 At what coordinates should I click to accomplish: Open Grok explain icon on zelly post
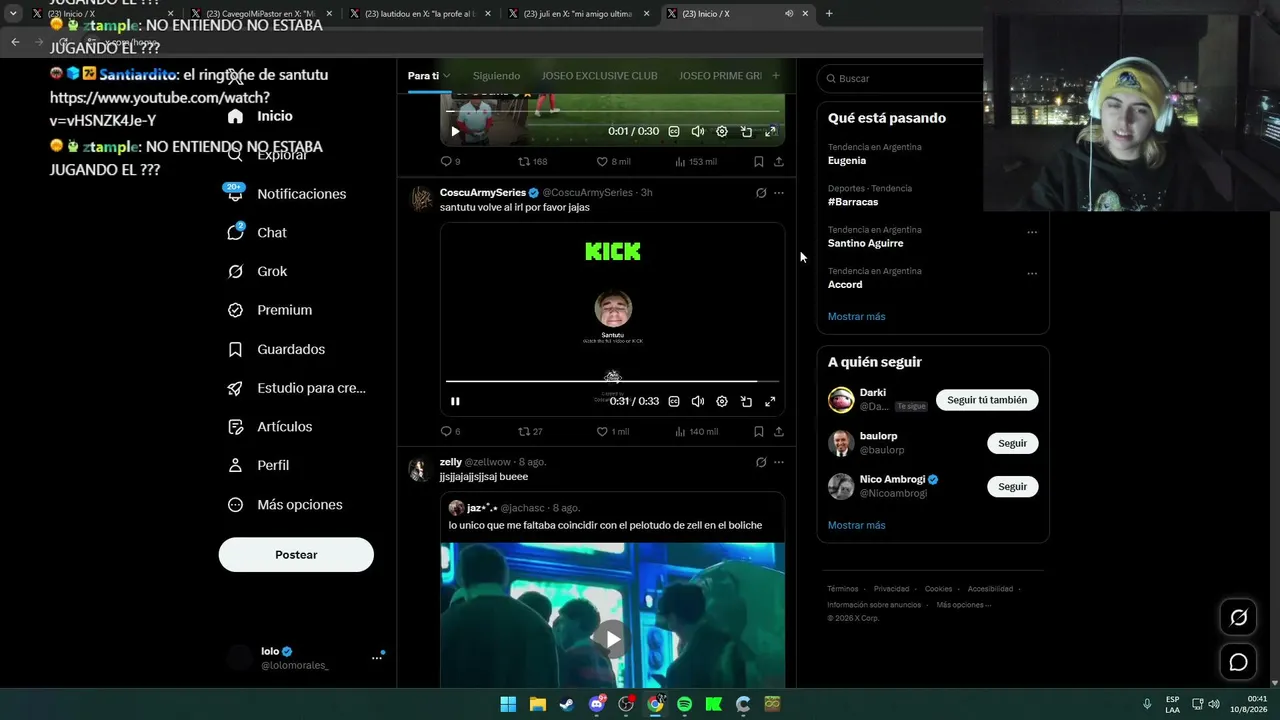[761, 462]
